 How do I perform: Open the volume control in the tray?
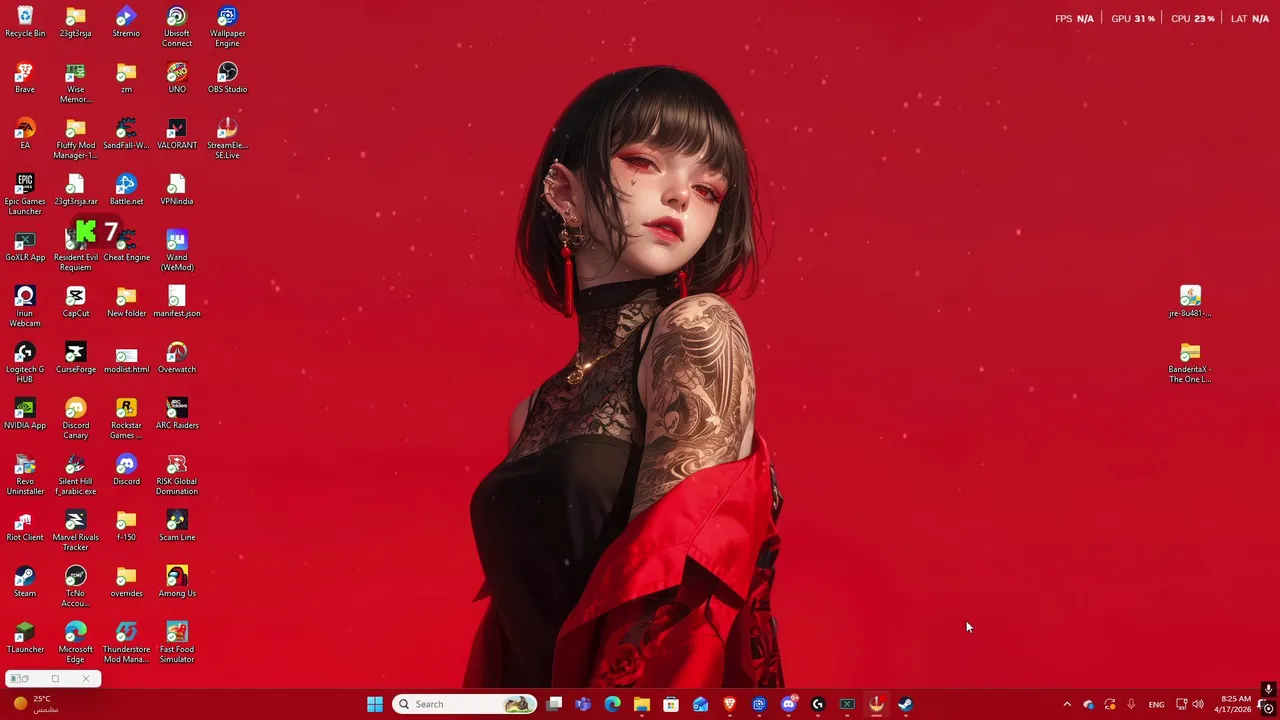click(x=1198, y=704)
